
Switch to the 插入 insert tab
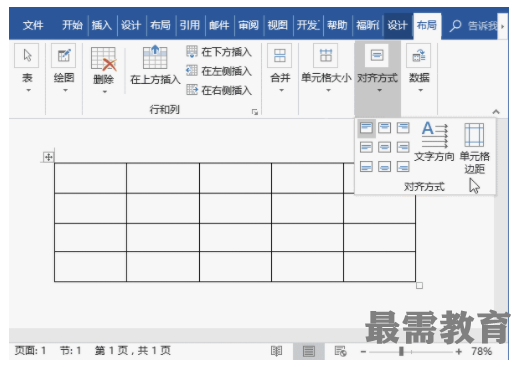(102, 25)
